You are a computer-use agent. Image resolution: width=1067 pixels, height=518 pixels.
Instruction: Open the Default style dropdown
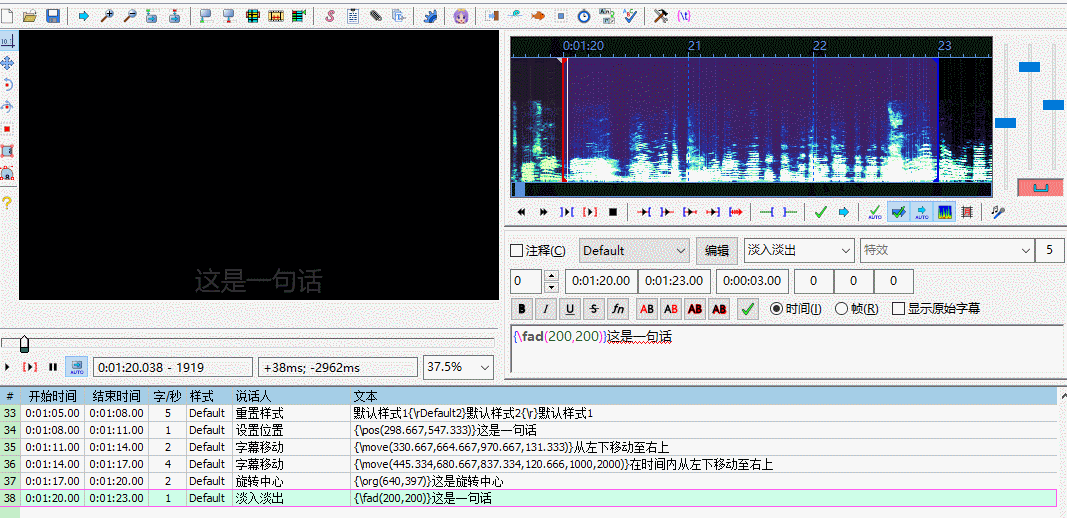pos(681,251)
